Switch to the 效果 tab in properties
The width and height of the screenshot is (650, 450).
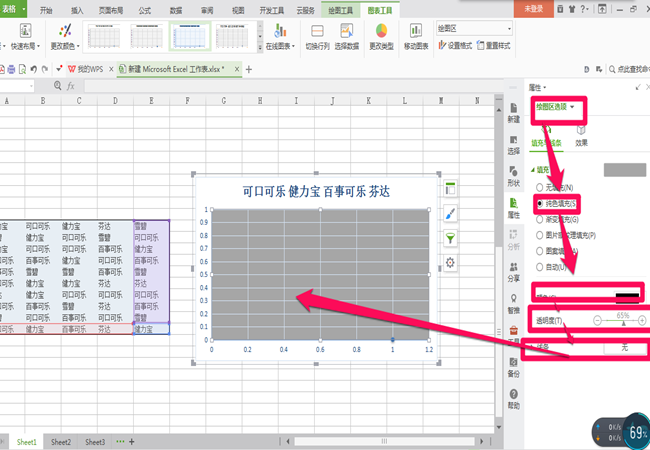pos(581,137)
